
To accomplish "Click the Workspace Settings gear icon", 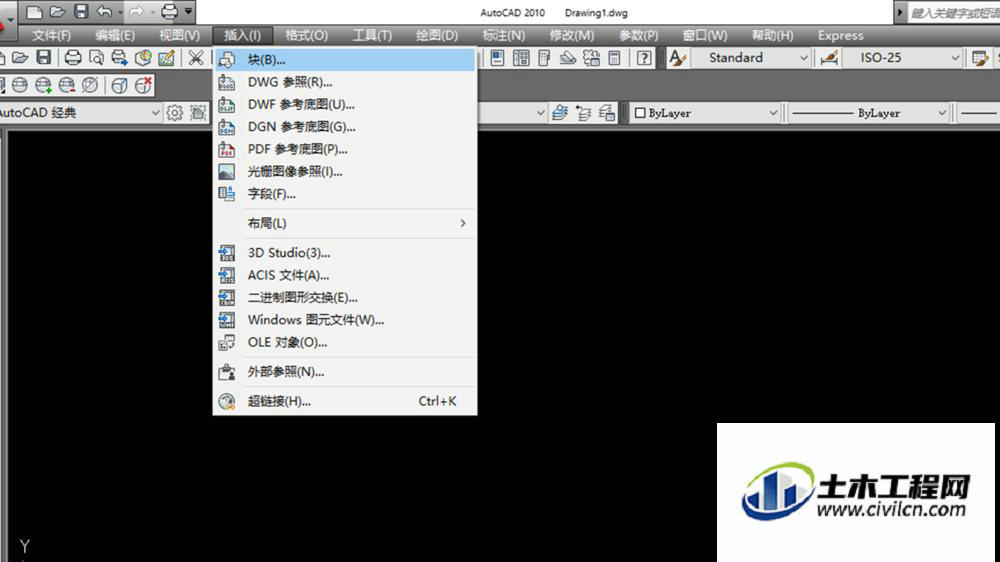I will 174,113.
